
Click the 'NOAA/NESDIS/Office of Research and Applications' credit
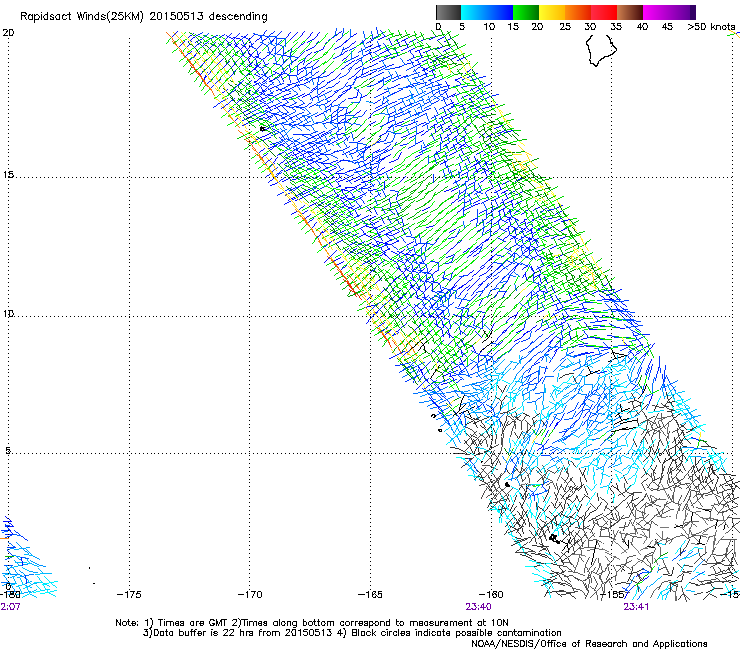point(589,644)
